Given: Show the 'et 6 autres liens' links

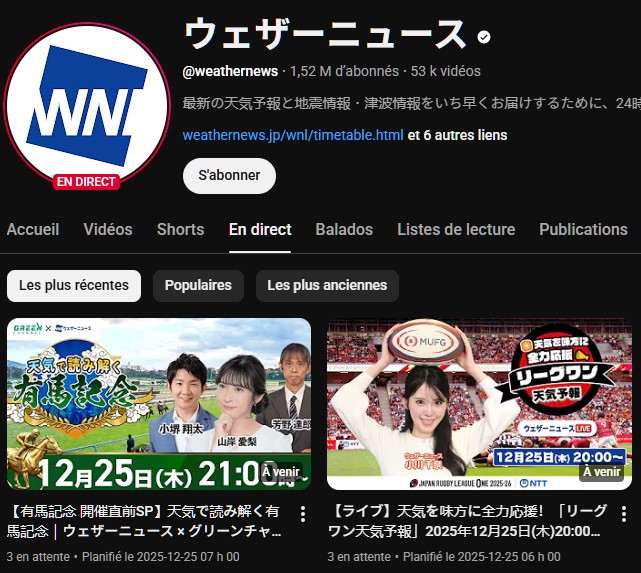Looking at the screenshot, I should click(x=457, y=135).
